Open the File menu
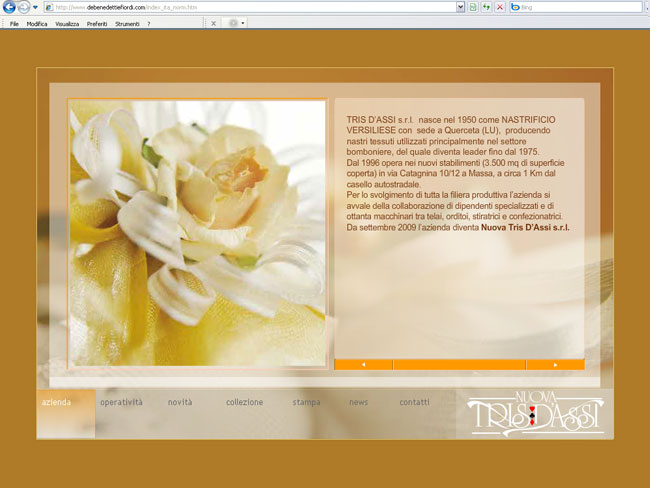 pyautogui.click(x=14, y=24)
